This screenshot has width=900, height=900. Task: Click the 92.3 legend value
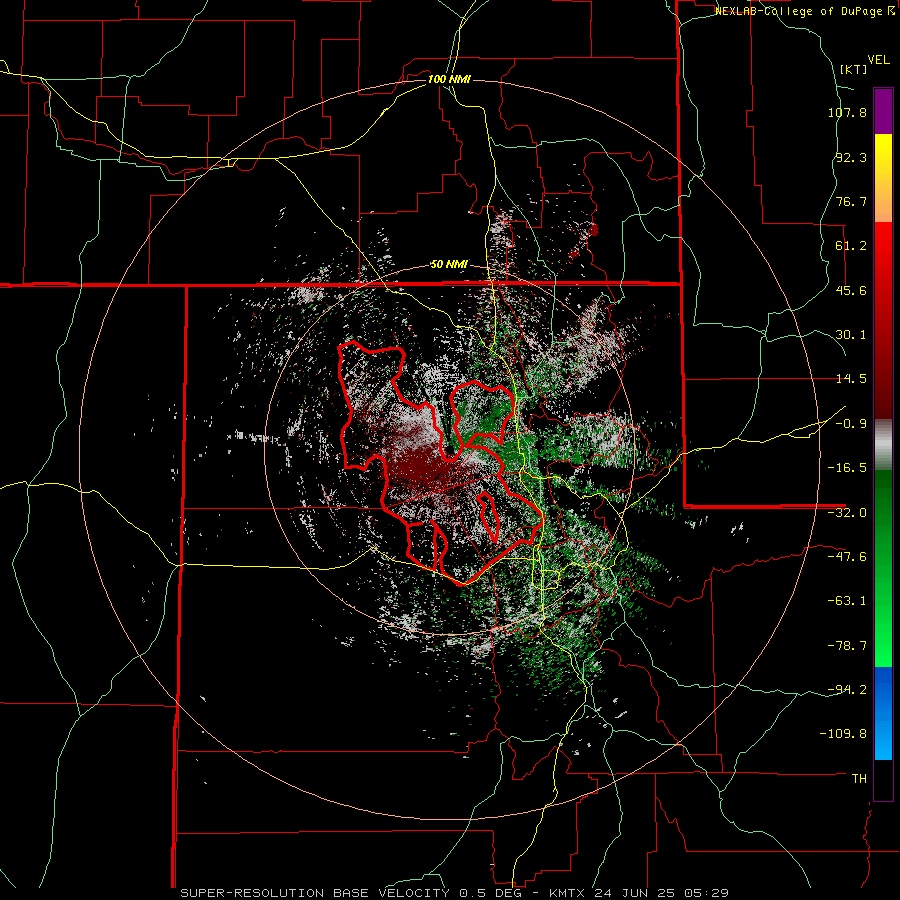click(851, 157)
